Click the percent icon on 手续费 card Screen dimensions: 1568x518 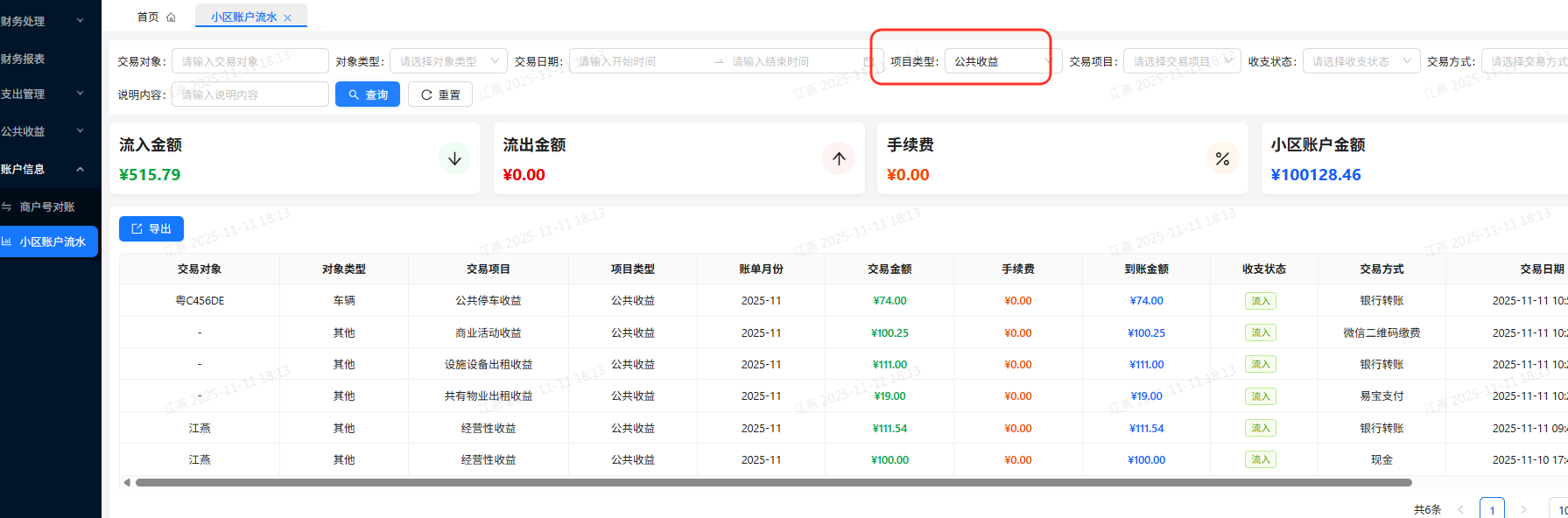pos(1222,158)
